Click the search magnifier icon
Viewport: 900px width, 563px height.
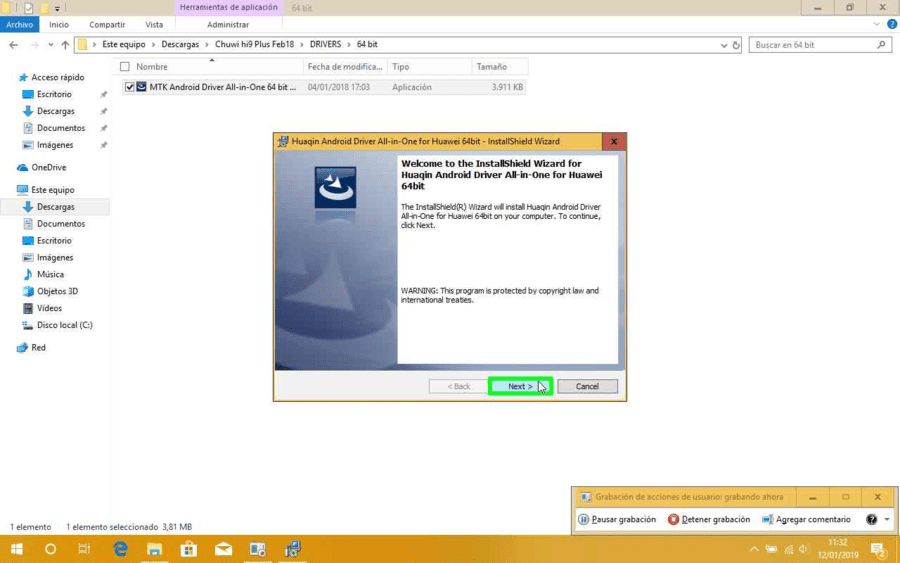click(881, 45)
